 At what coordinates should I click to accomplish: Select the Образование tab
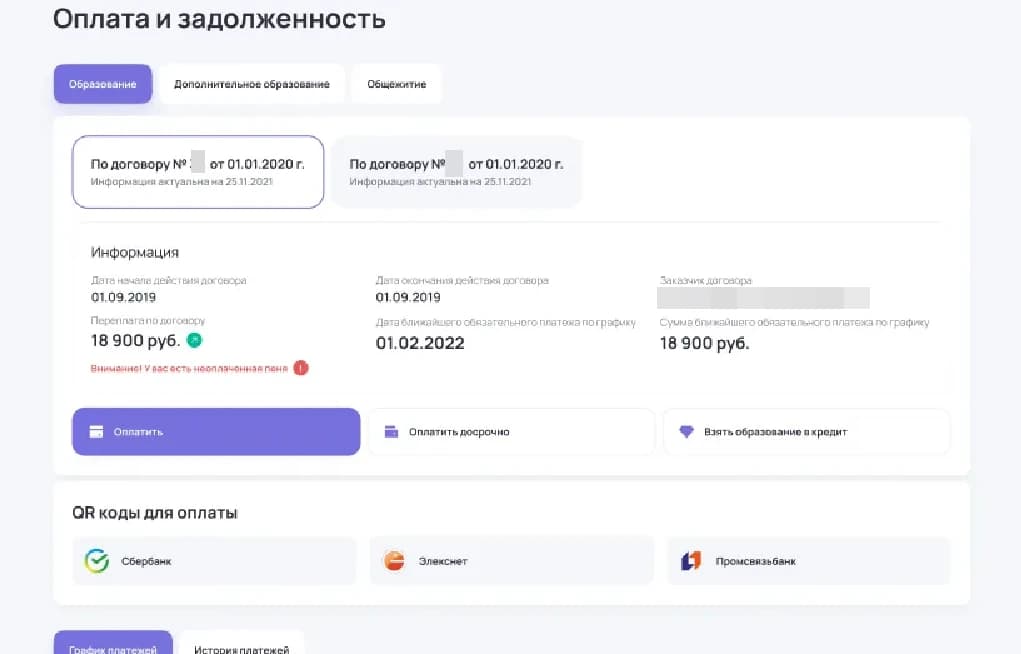coord(102,84)
